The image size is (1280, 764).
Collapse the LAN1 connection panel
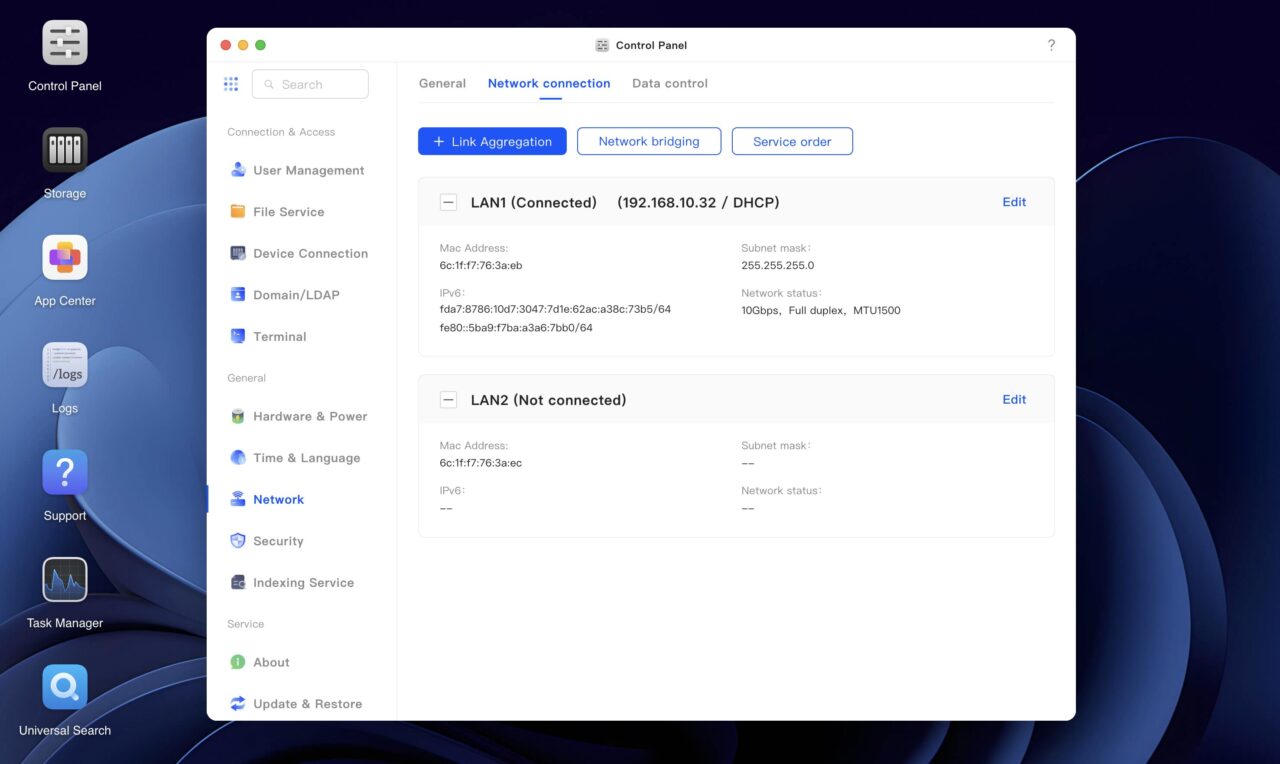448,203
